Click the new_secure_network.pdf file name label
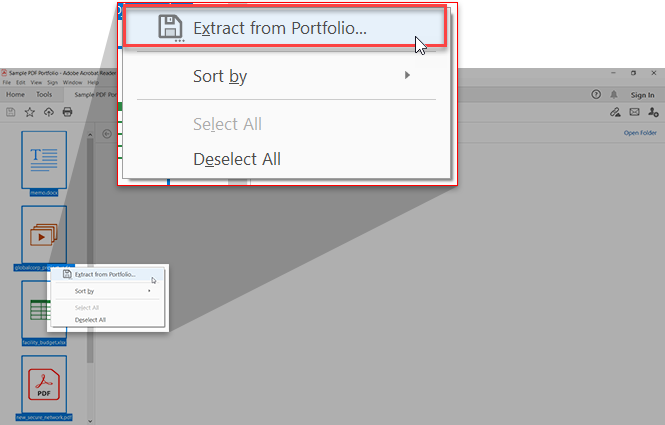 pyautogui.click(x=44, y=417)
